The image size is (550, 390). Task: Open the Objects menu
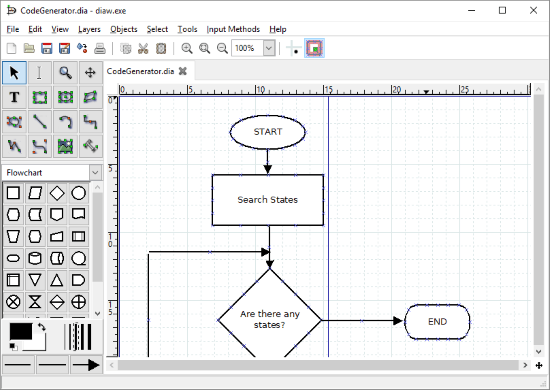[124, 29]
